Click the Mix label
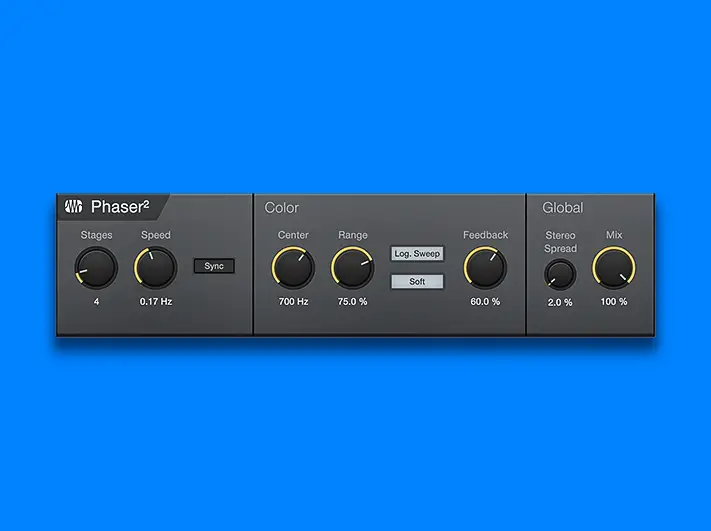 click(614, 235)
